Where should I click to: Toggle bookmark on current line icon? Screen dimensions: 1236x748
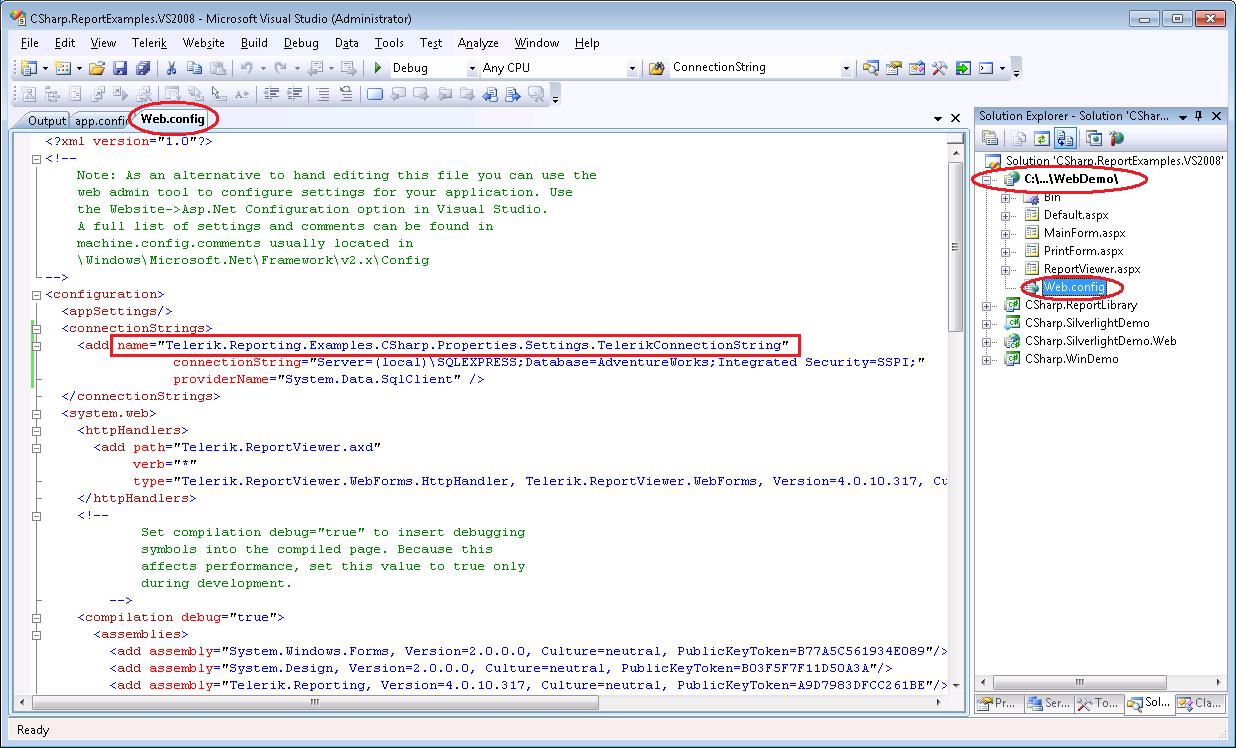375,94
